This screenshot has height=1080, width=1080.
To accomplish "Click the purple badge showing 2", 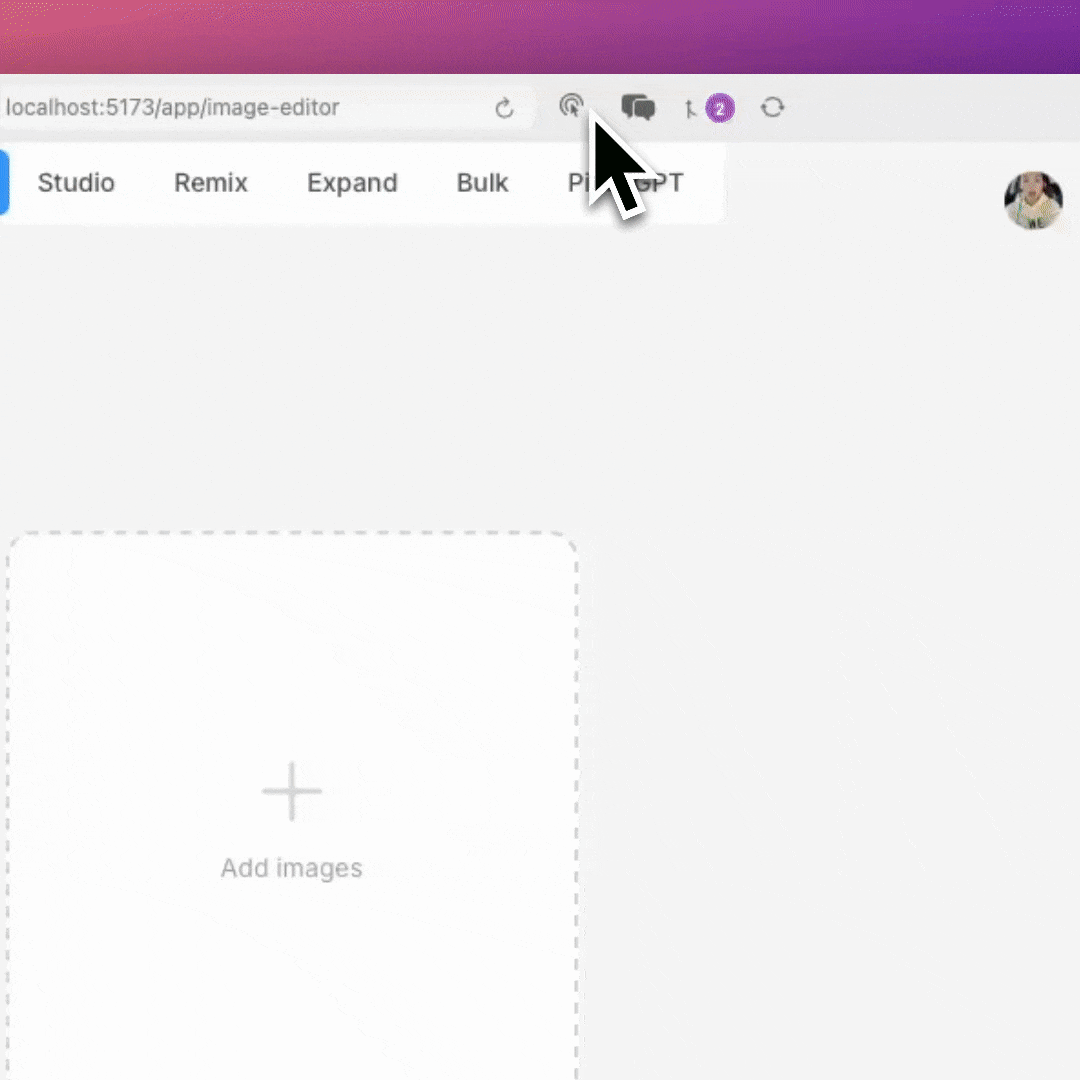I will coord(719,108).
